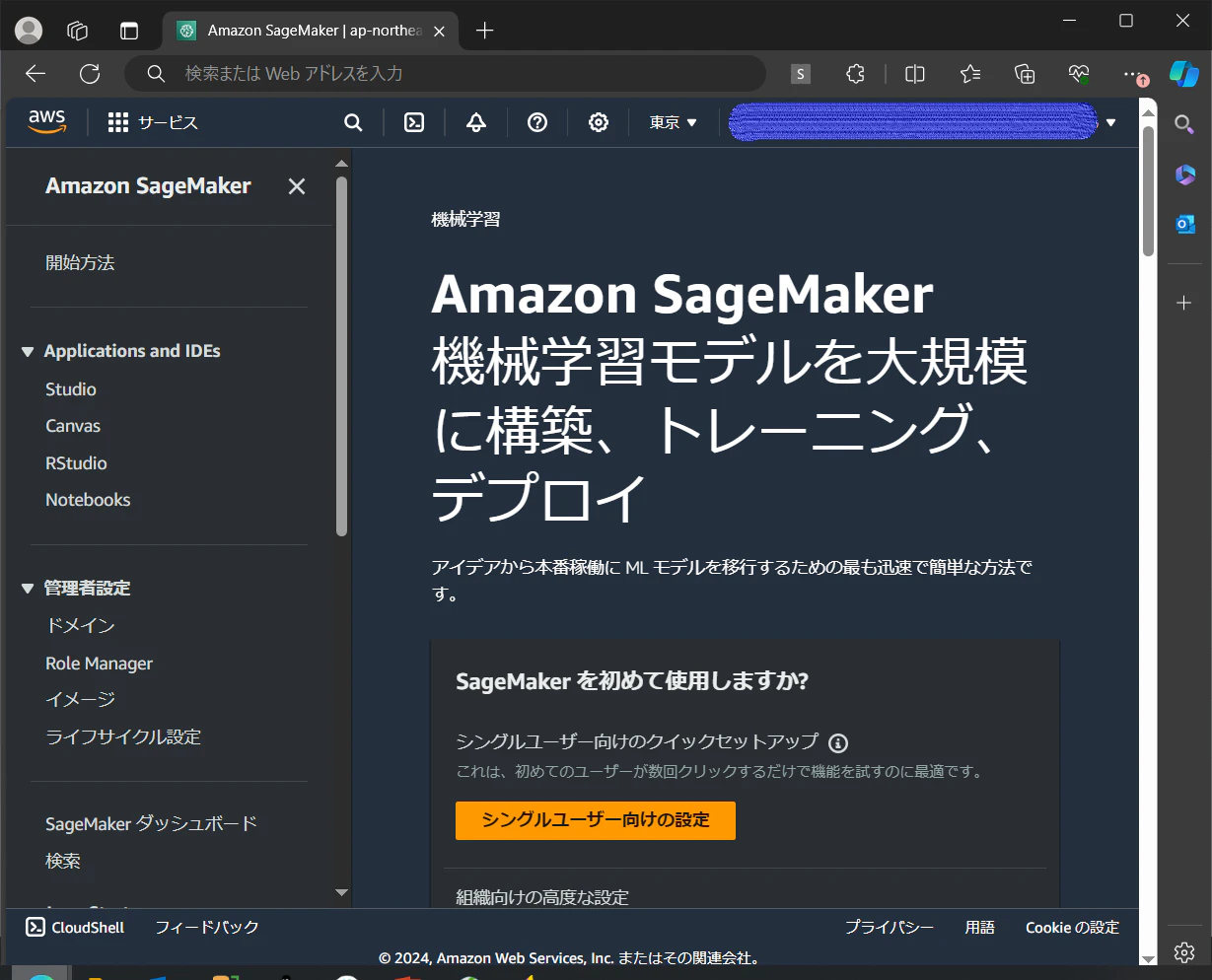Click the 機械学習 breadcrumb text

465,219
